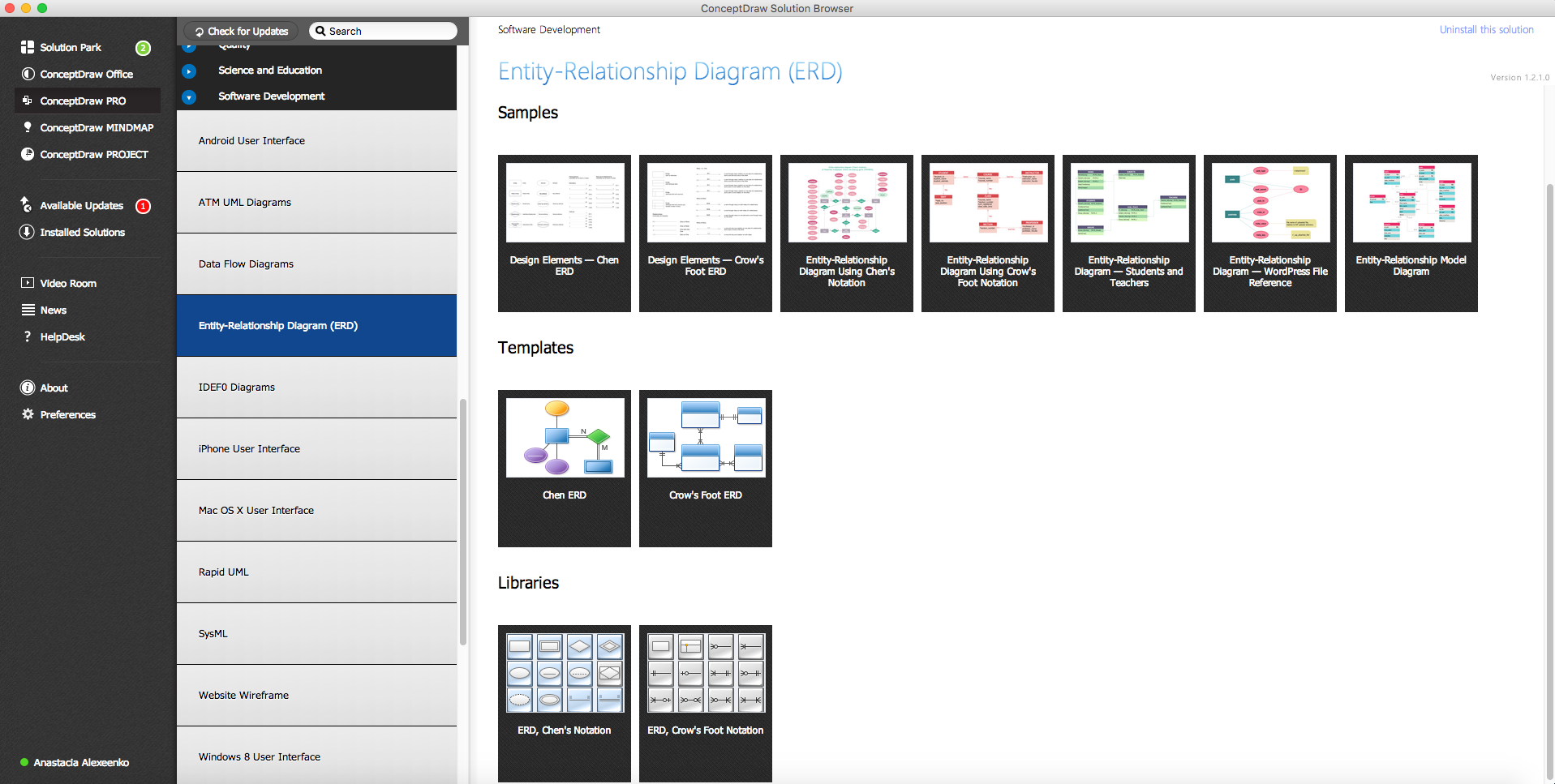This screenshot has height=784, width=1555.
Task: Open WordPress File Reference ERD sample
Action: (x=1270, y=233)
